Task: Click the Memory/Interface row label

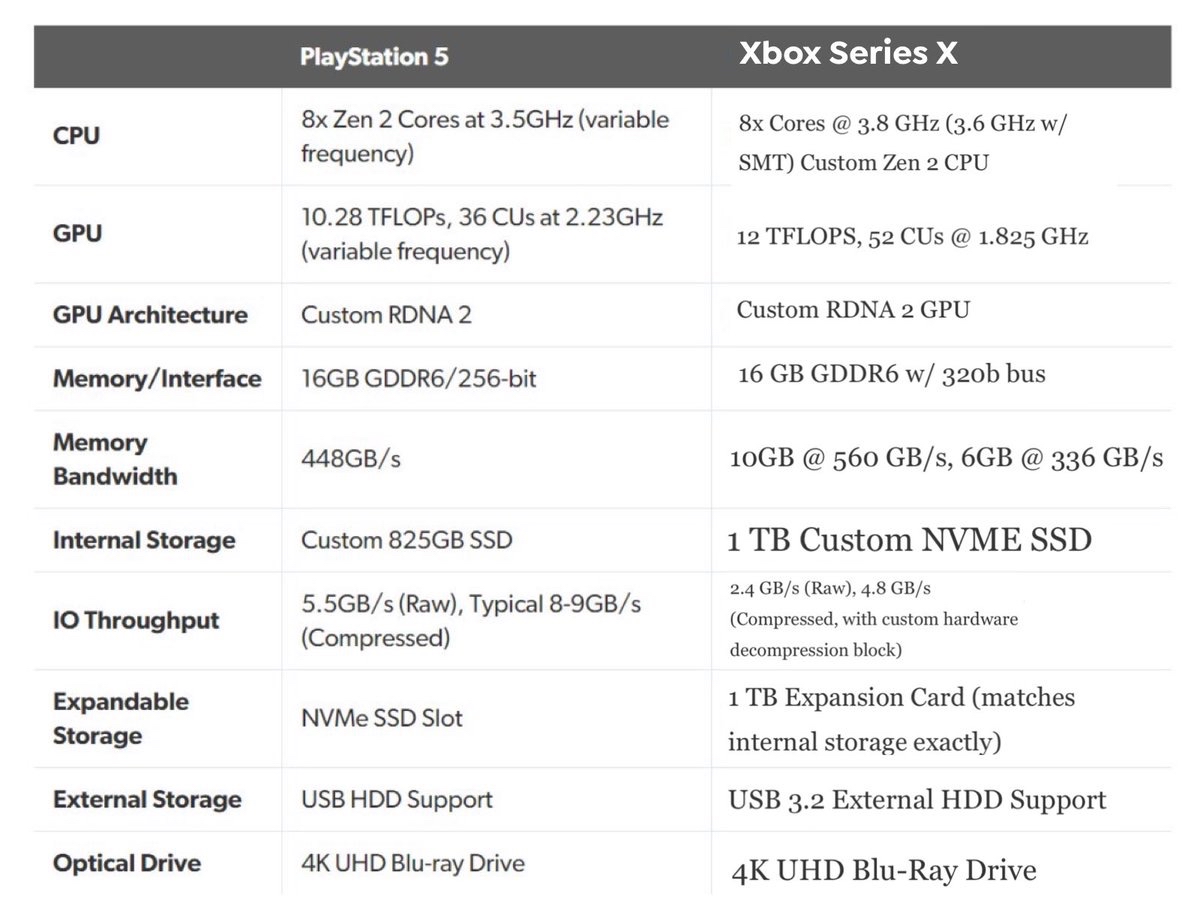Action: [157, 379]
